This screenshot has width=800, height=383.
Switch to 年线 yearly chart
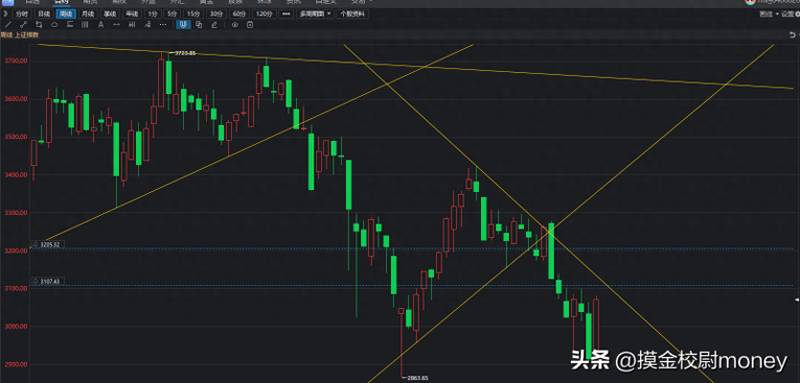coord(132,14)
